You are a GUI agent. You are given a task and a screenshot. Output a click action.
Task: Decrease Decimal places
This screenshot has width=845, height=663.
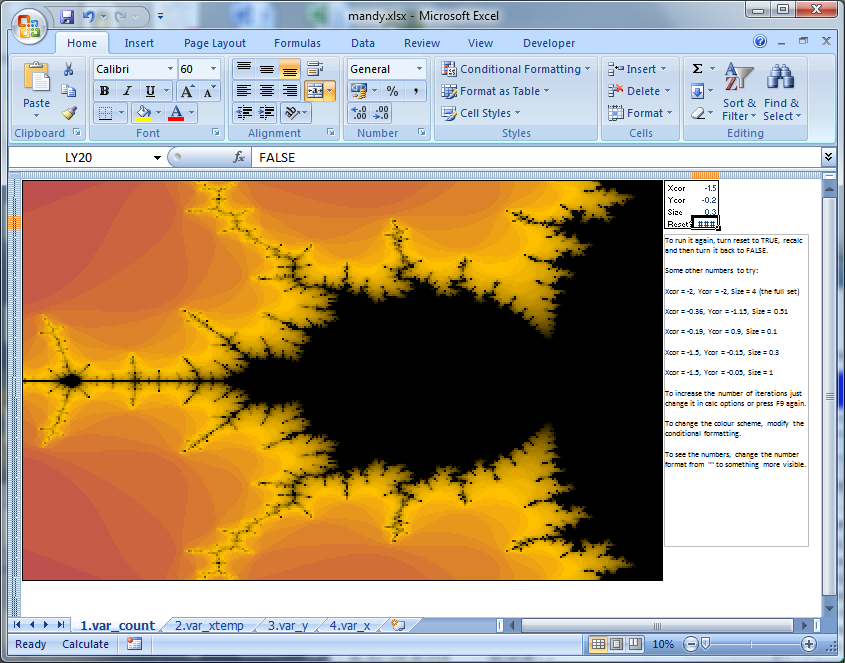(x=381, y=113)
